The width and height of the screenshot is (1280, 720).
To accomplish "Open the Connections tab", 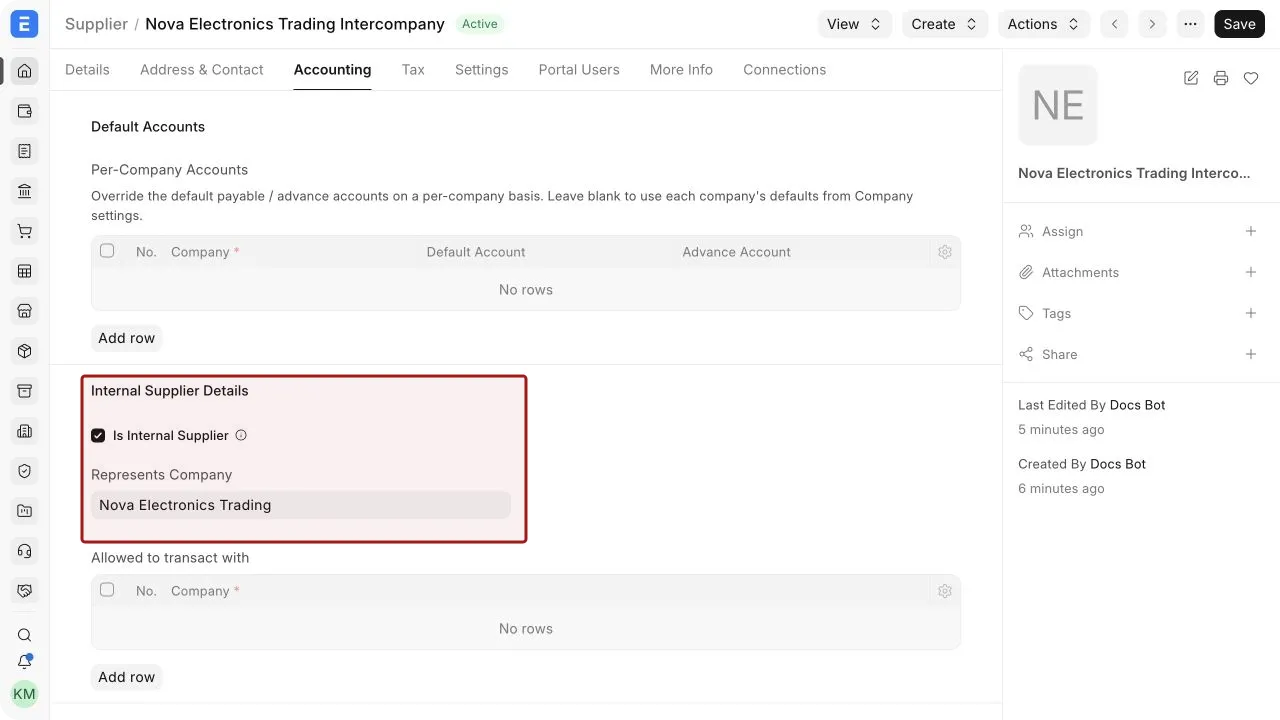I will (785, 70).
